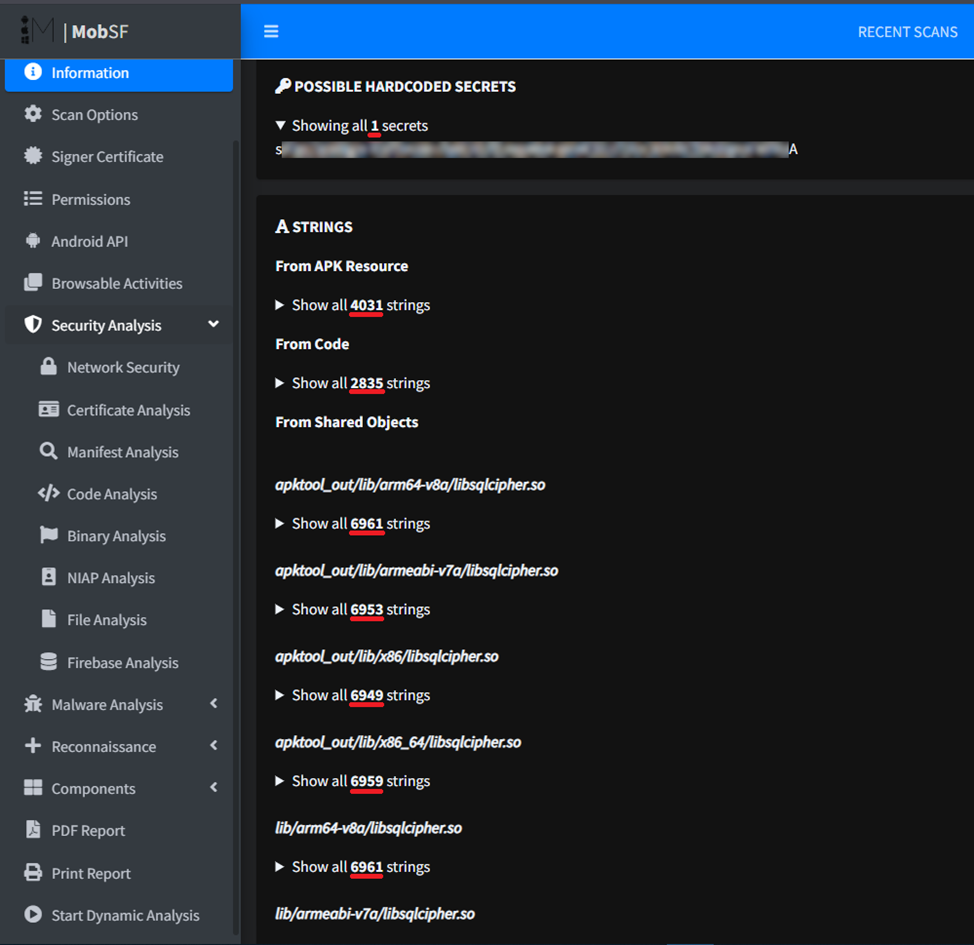
Task: Click the Print Report printer icon
Action: (x=33, y=873)
